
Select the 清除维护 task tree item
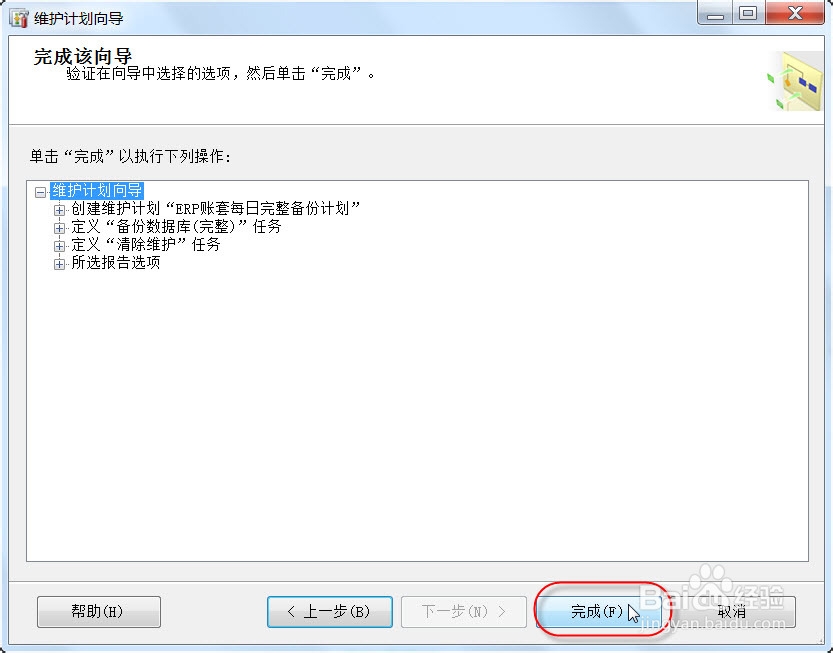(146, 244)
